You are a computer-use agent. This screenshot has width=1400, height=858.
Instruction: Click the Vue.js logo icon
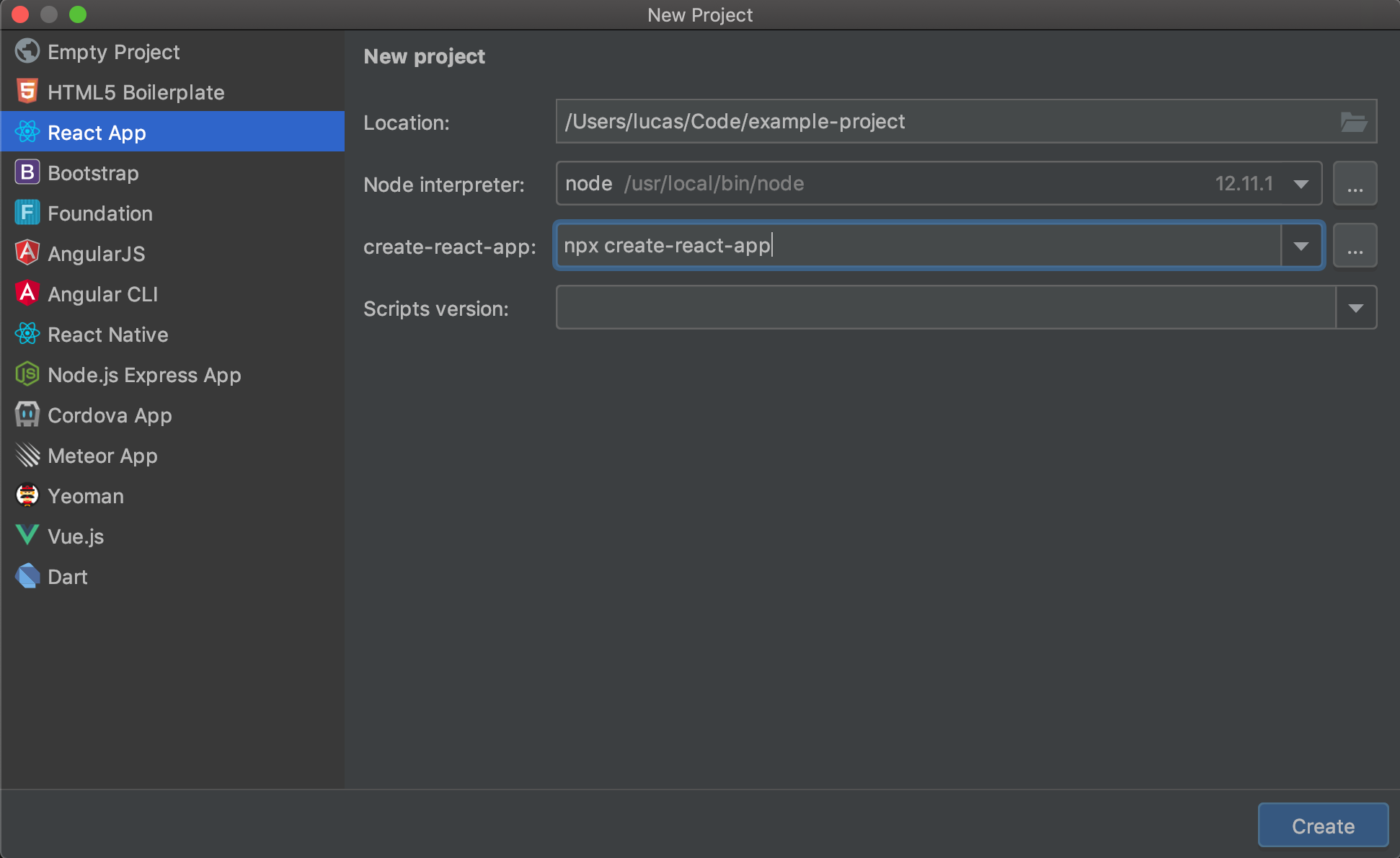tap(27, 536)
